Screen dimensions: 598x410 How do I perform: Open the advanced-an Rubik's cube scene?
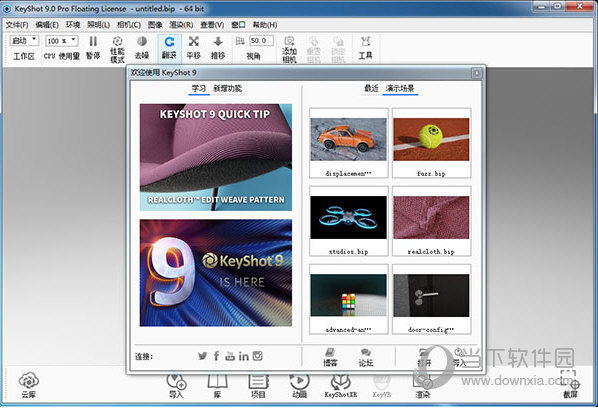[349, 299]
